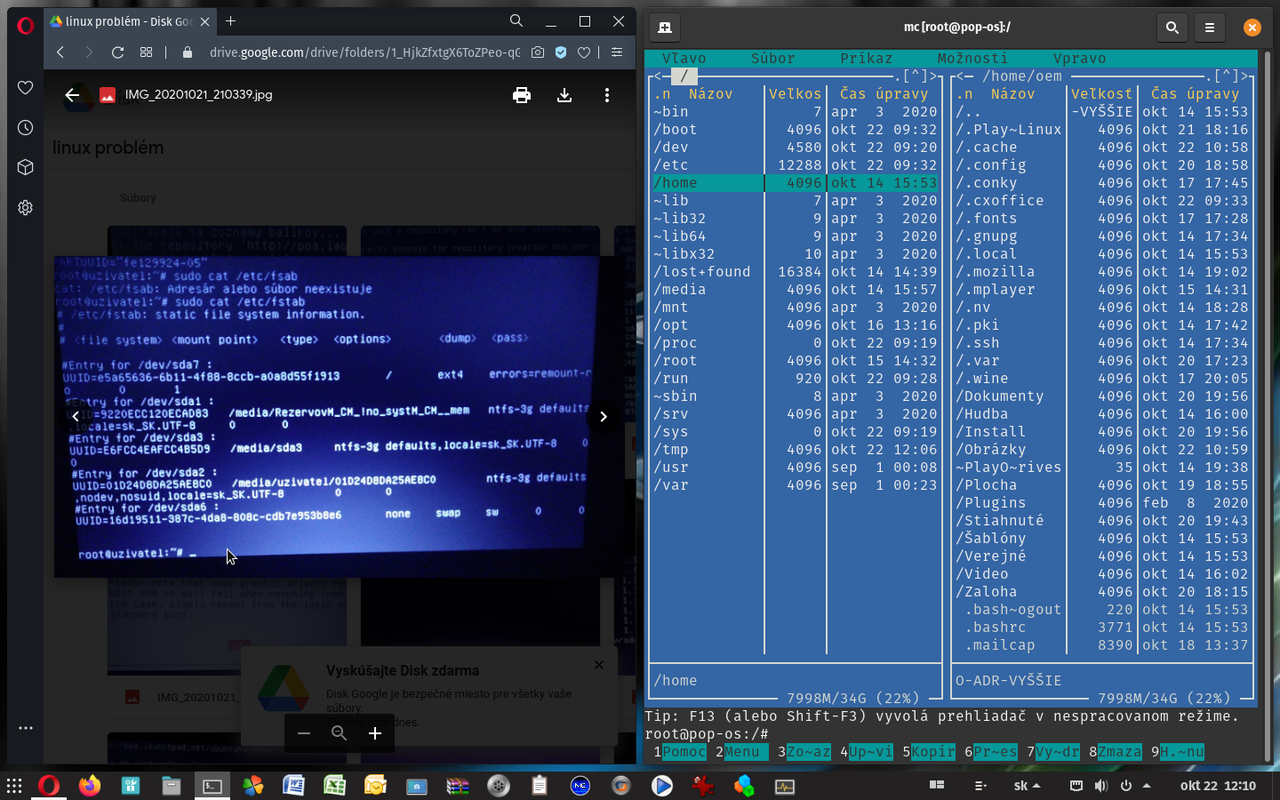Click the Vy~dr function key button
This screenshot has width=1280, height=800.
click(x=1056, y=751)
